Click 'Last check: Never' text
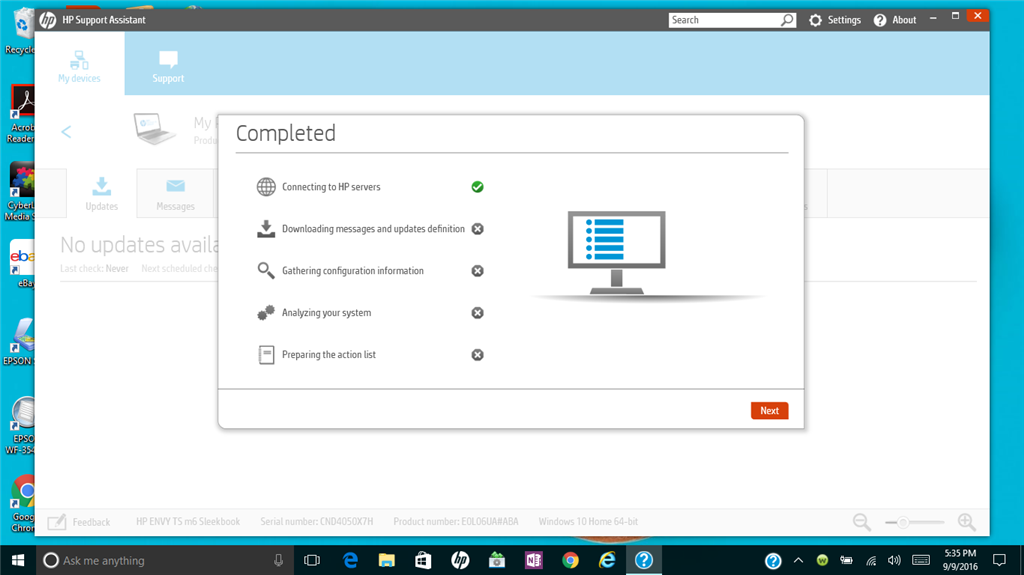The image size is (1024, 575). pos(94,269)
